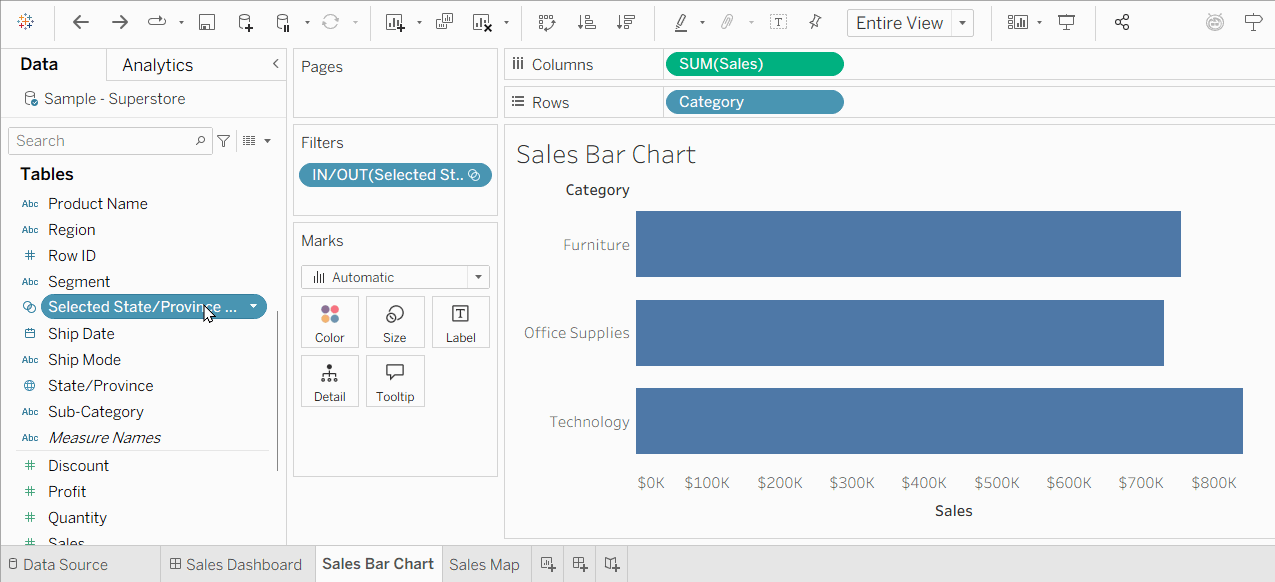Click the view-as-list icon in Data pane
Screen dimensions: 1275x582
250,141
